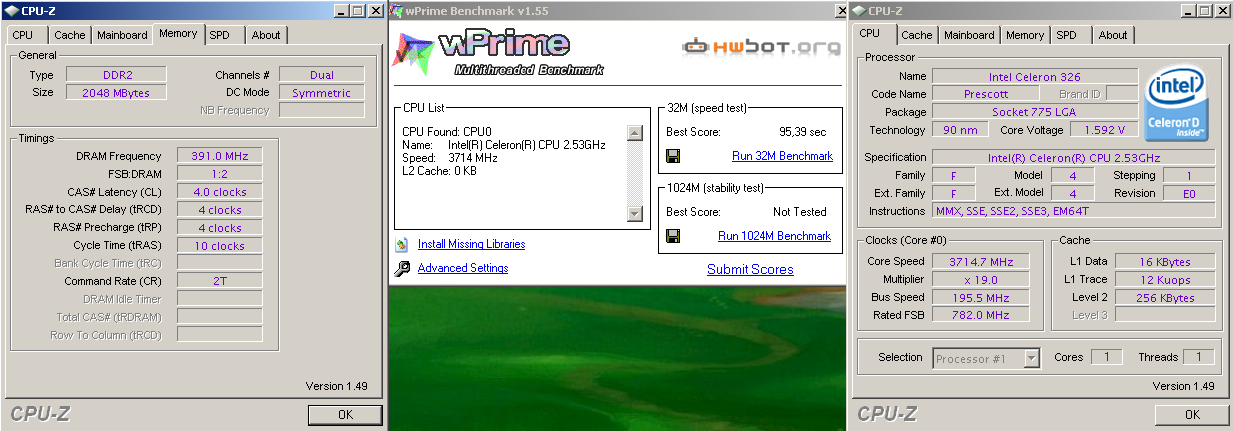Click Core Speed value 3714.7 MHz
The height and width of the screenshot is (431, 1233).
(981, 262)
